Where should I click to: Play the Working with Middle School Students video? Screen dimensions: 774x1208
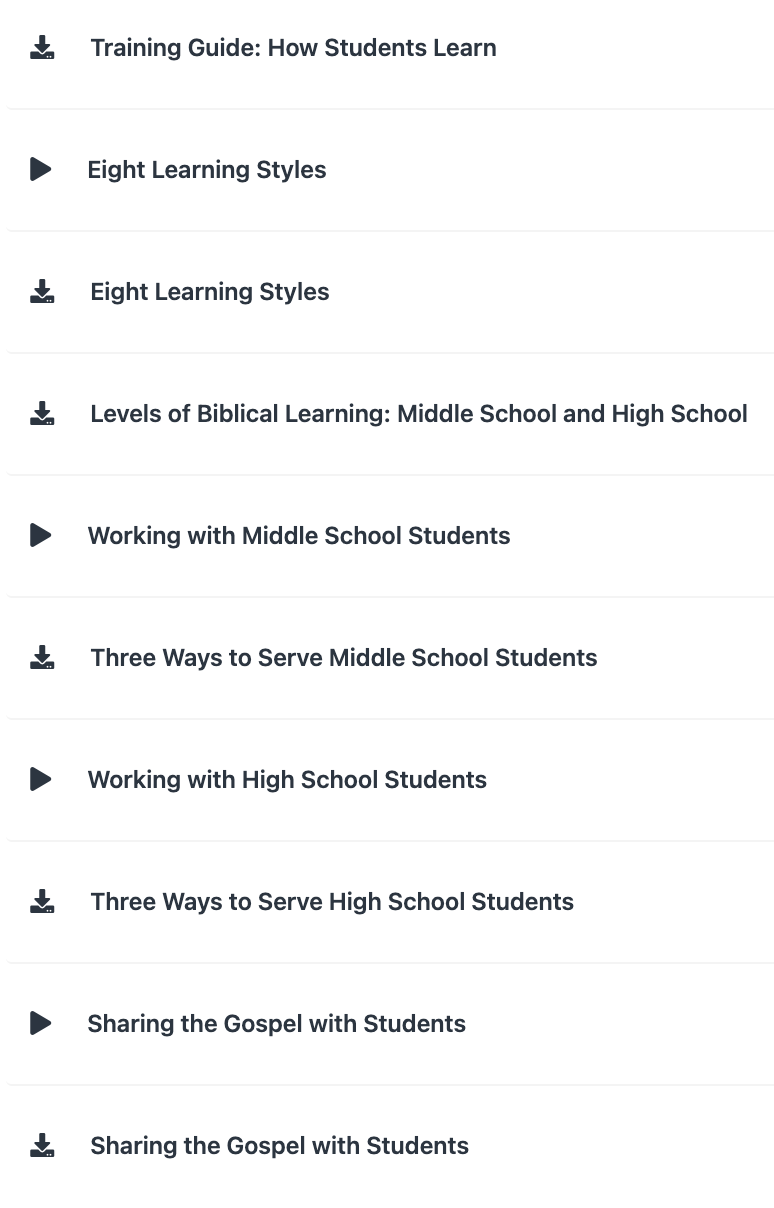(x=41, y=536)
